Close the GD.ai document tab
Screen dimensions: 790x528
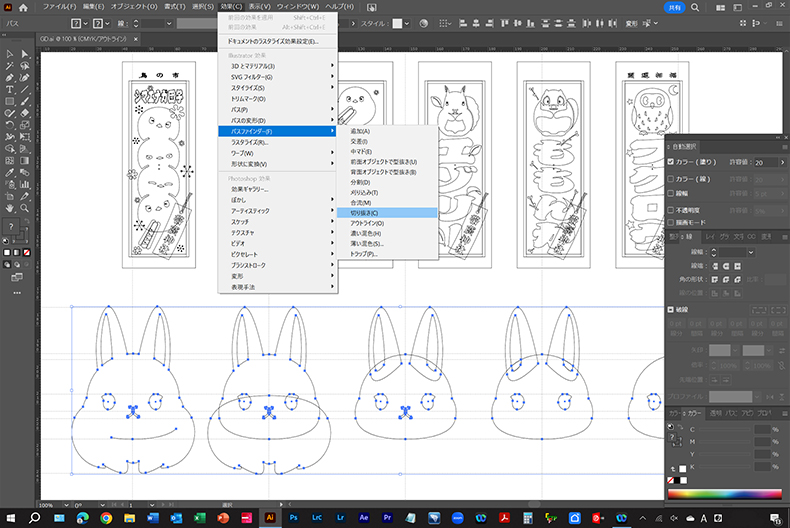click(136, 39)
